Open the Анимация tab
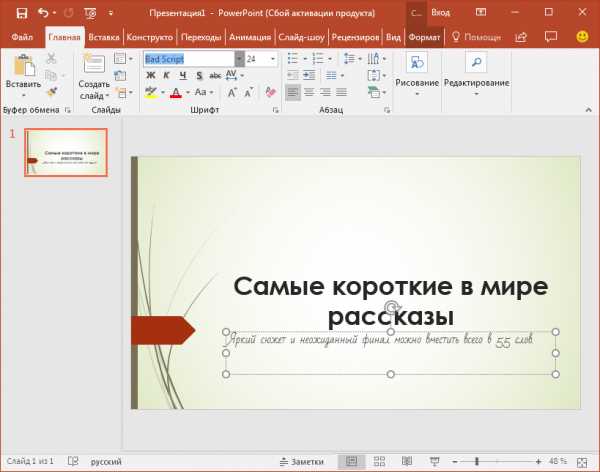The image size is (600, 472). (250, 37)
